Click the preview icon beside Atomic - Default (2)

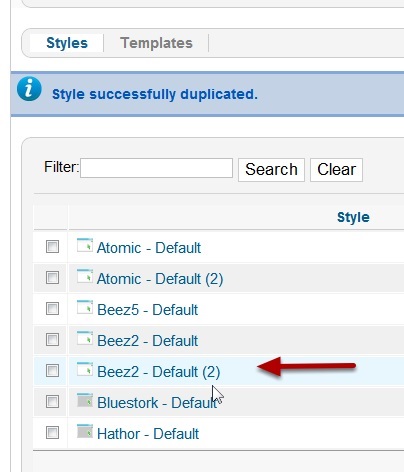85,276
